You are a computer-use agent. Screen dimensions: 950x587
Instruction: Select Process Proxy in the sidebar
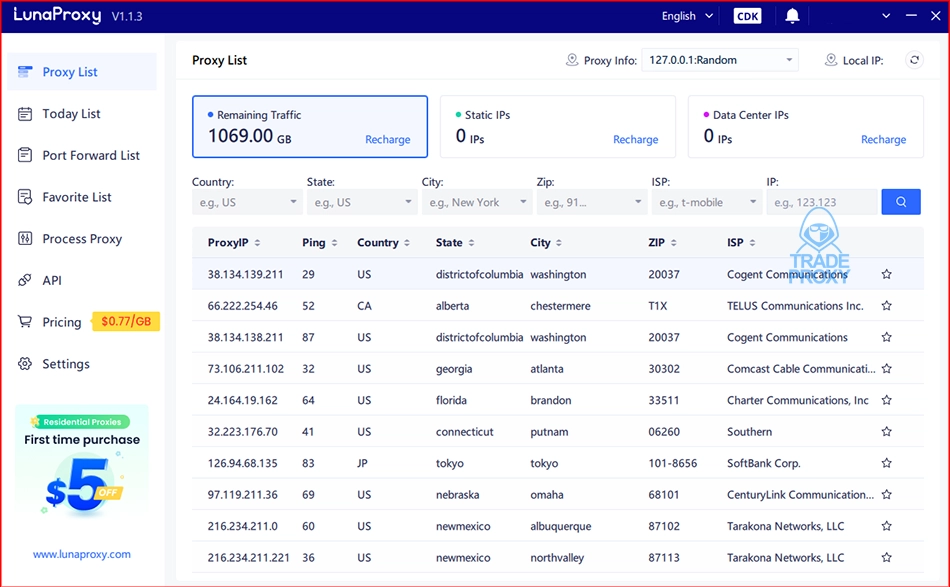point(82,239)
